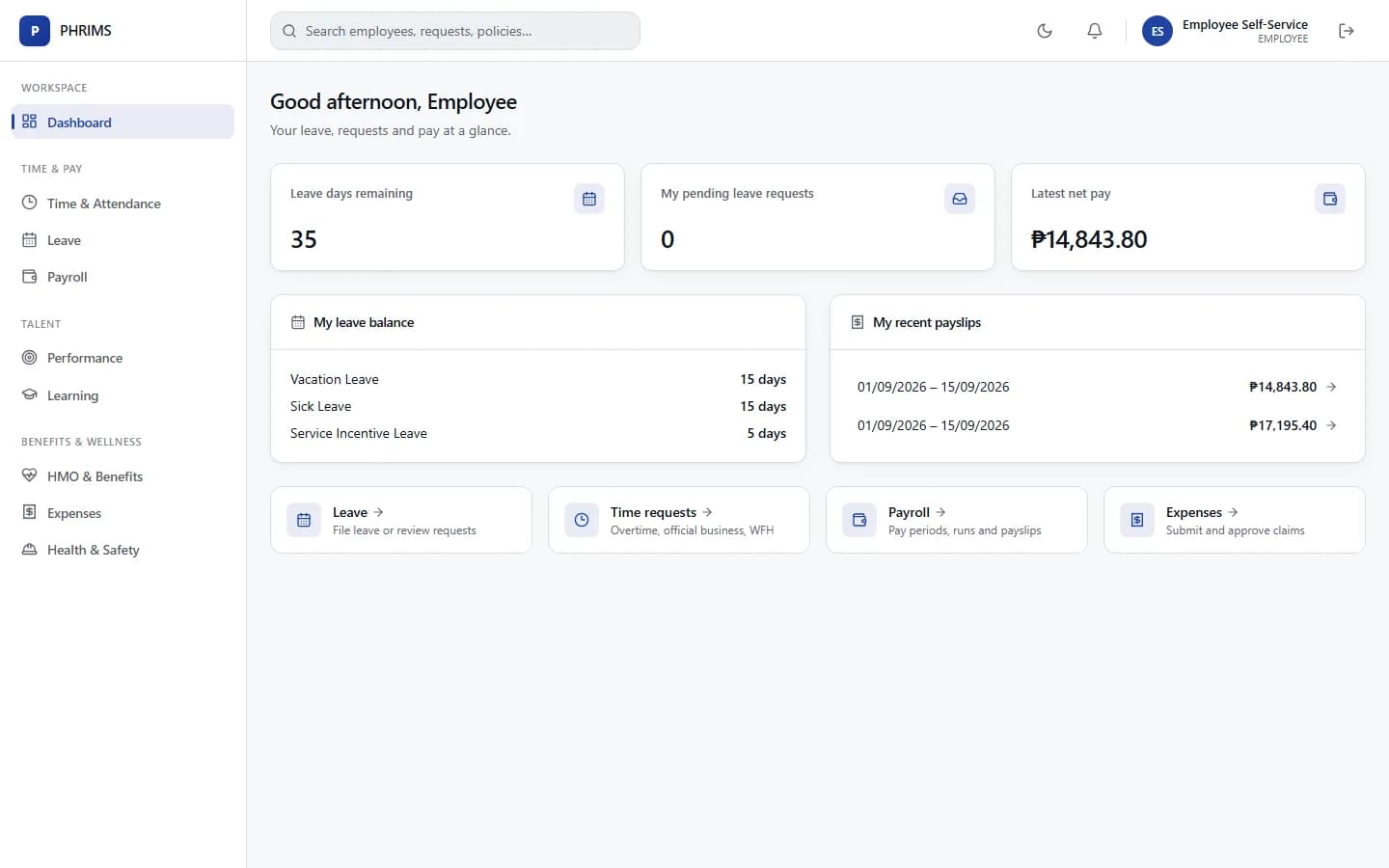Click the receipt icon beside My recent payslips
Image resolution: width=1389 pixels, height=868 pixels.
(858, 322)
